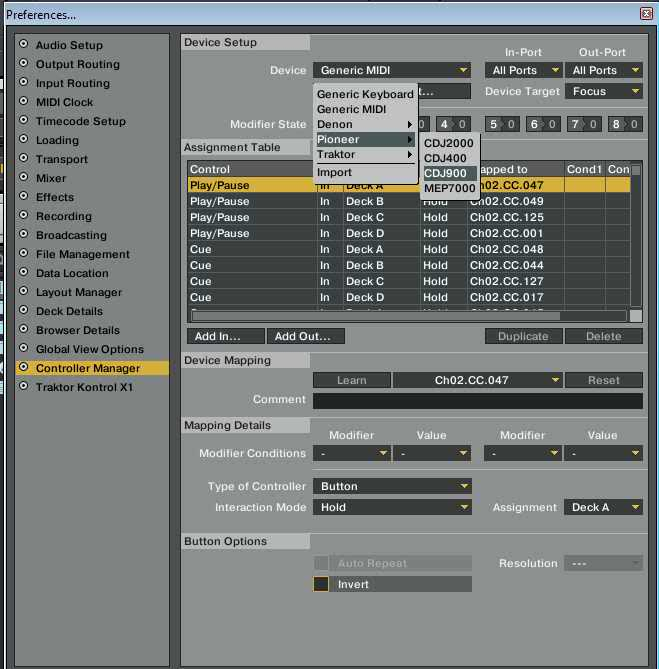Open Broadcasting preferences page
This screenshot has width=659, height=669.
tap(70, 235)
